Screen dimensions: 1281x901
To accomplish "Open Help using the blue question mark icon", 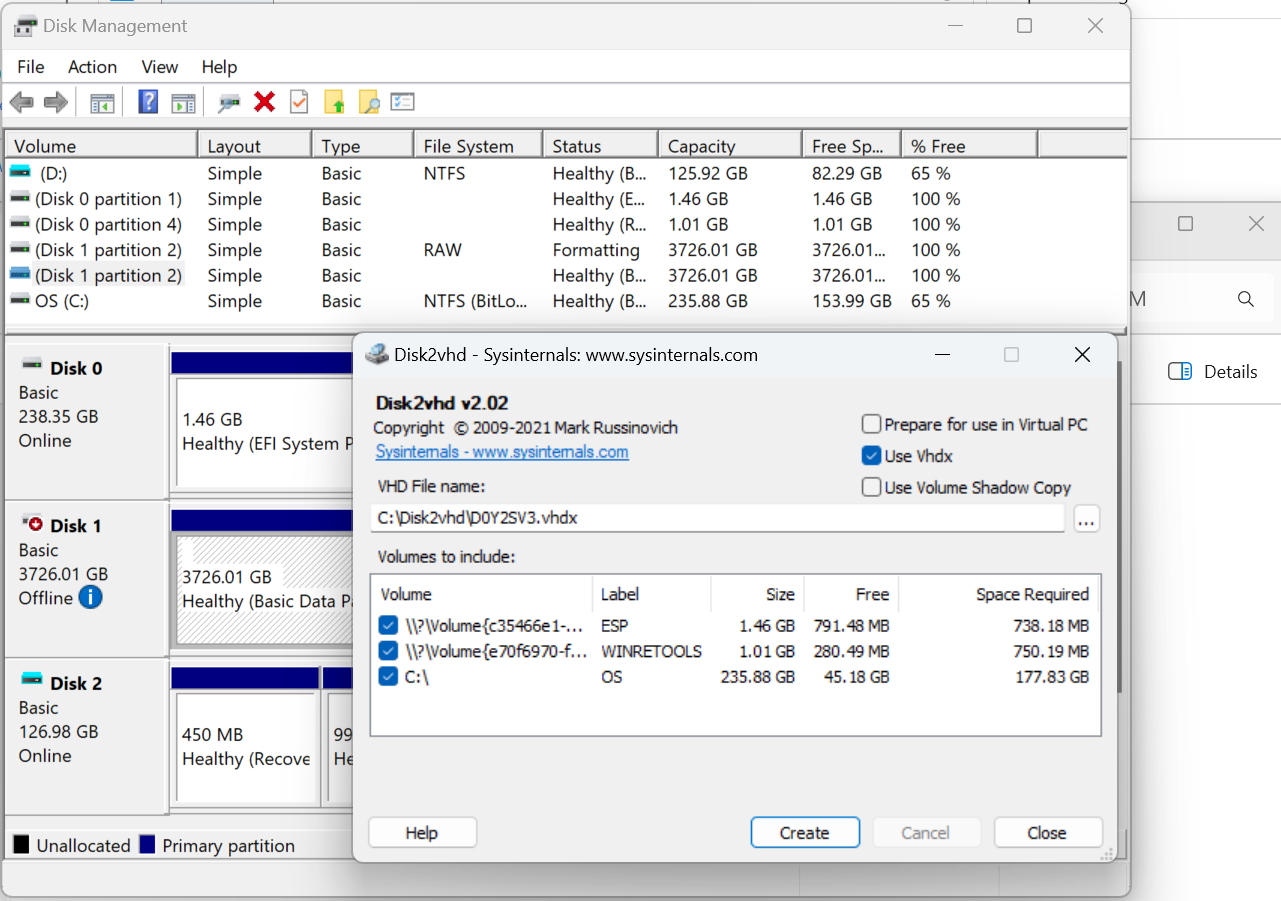I will coord(147,101).
